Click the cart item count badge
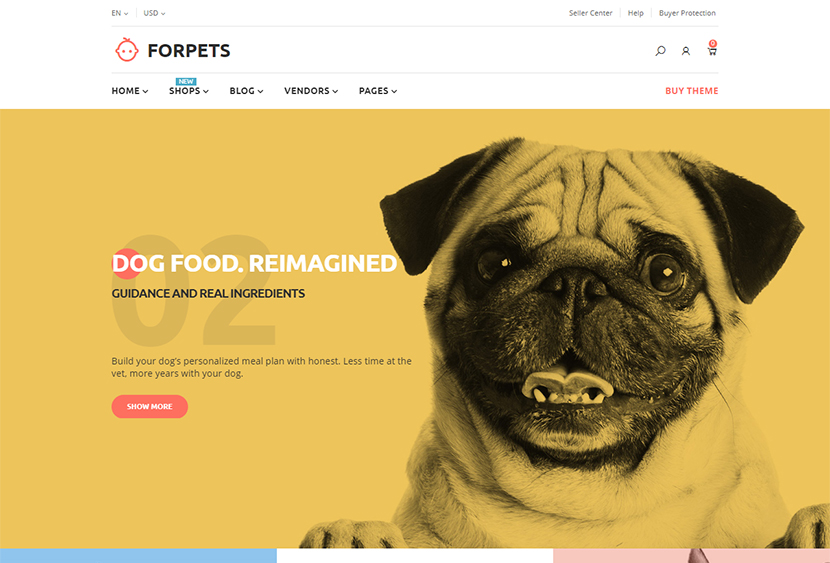 713,43
